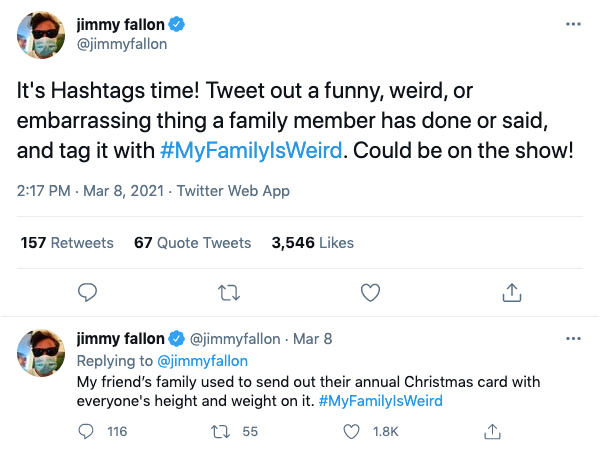View the 157 Retweets list
This screenshot has height=452, width=600.
(67, 242)
